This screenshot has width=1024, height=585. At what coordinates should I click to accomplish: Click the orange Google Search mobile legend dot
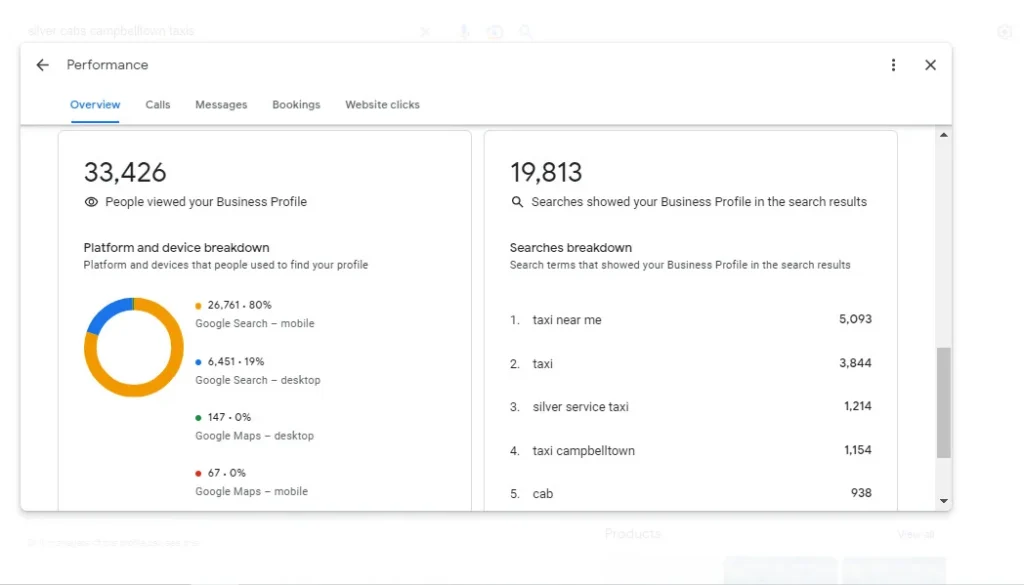pos(198,306)
